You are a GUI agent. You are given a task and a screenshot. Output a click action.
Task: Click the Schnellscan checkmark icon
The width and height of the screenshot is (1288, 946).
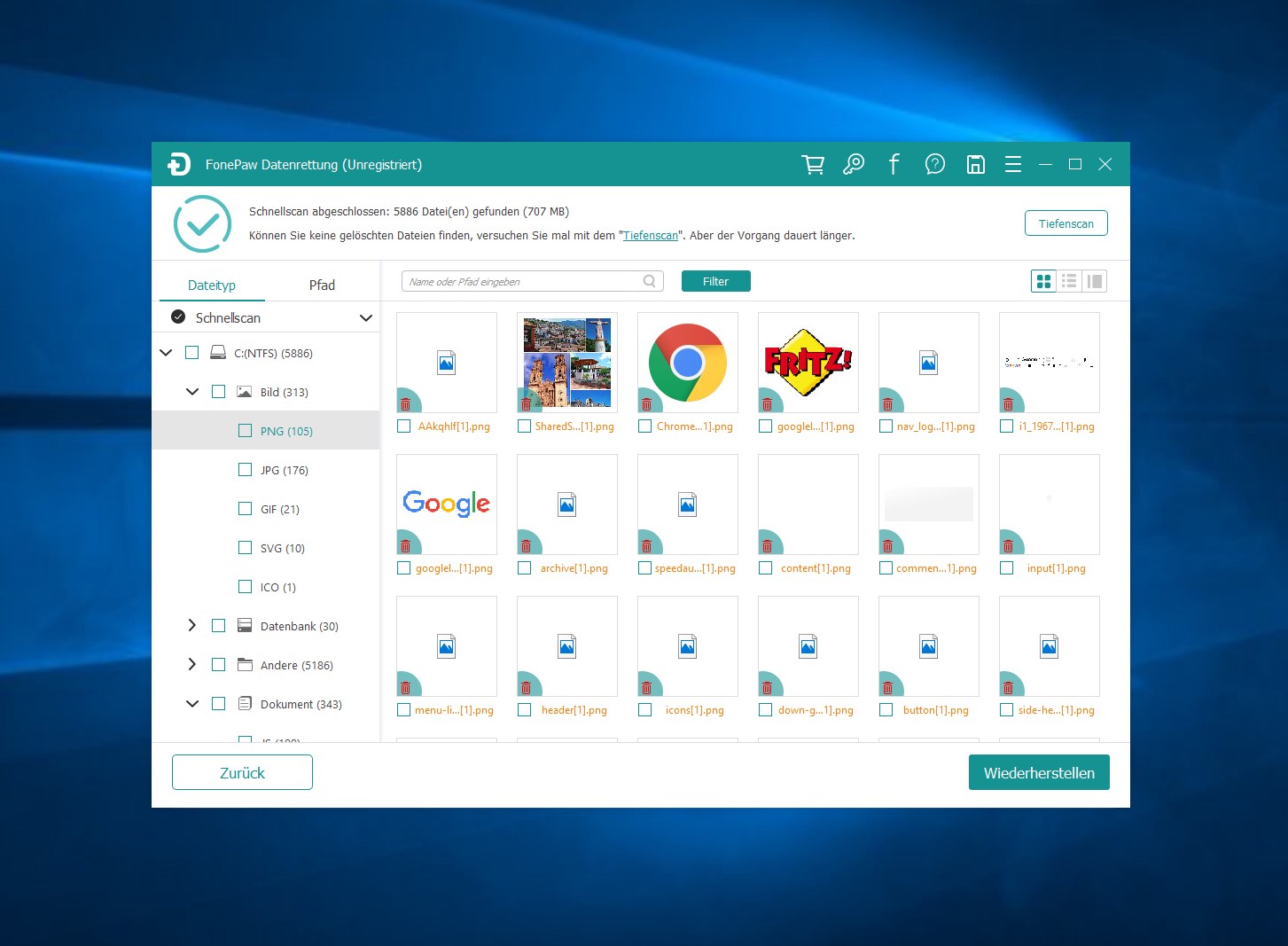178,317
